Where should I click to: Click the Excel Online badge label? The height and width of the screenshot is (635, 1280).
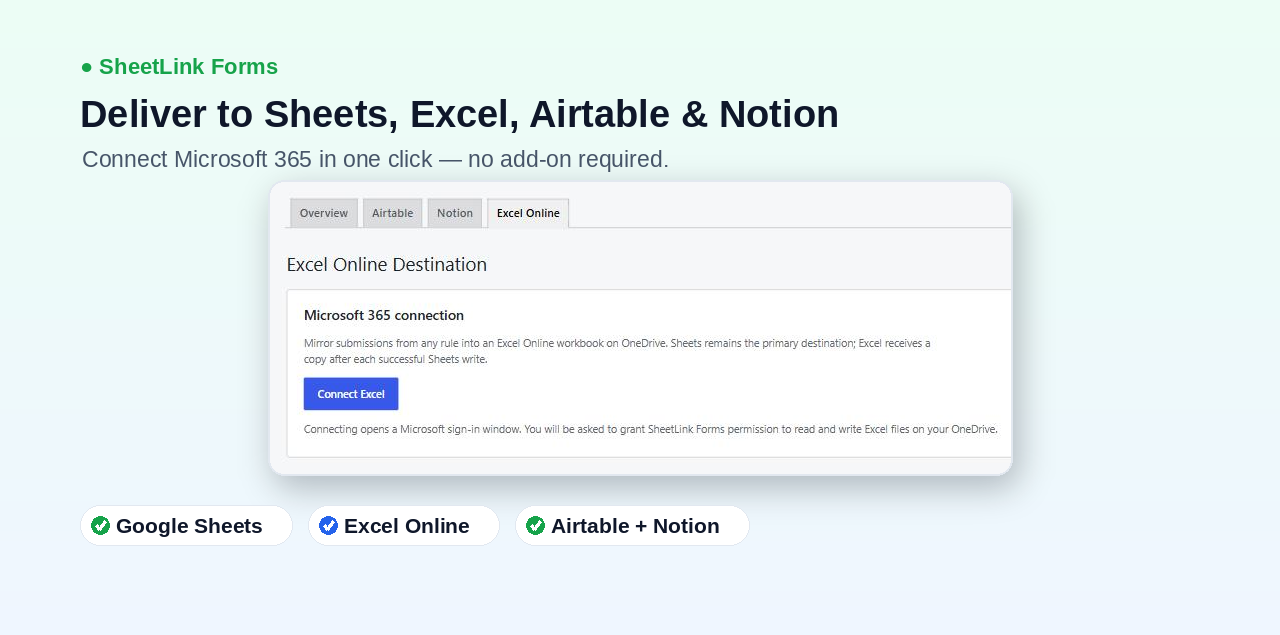407,526
